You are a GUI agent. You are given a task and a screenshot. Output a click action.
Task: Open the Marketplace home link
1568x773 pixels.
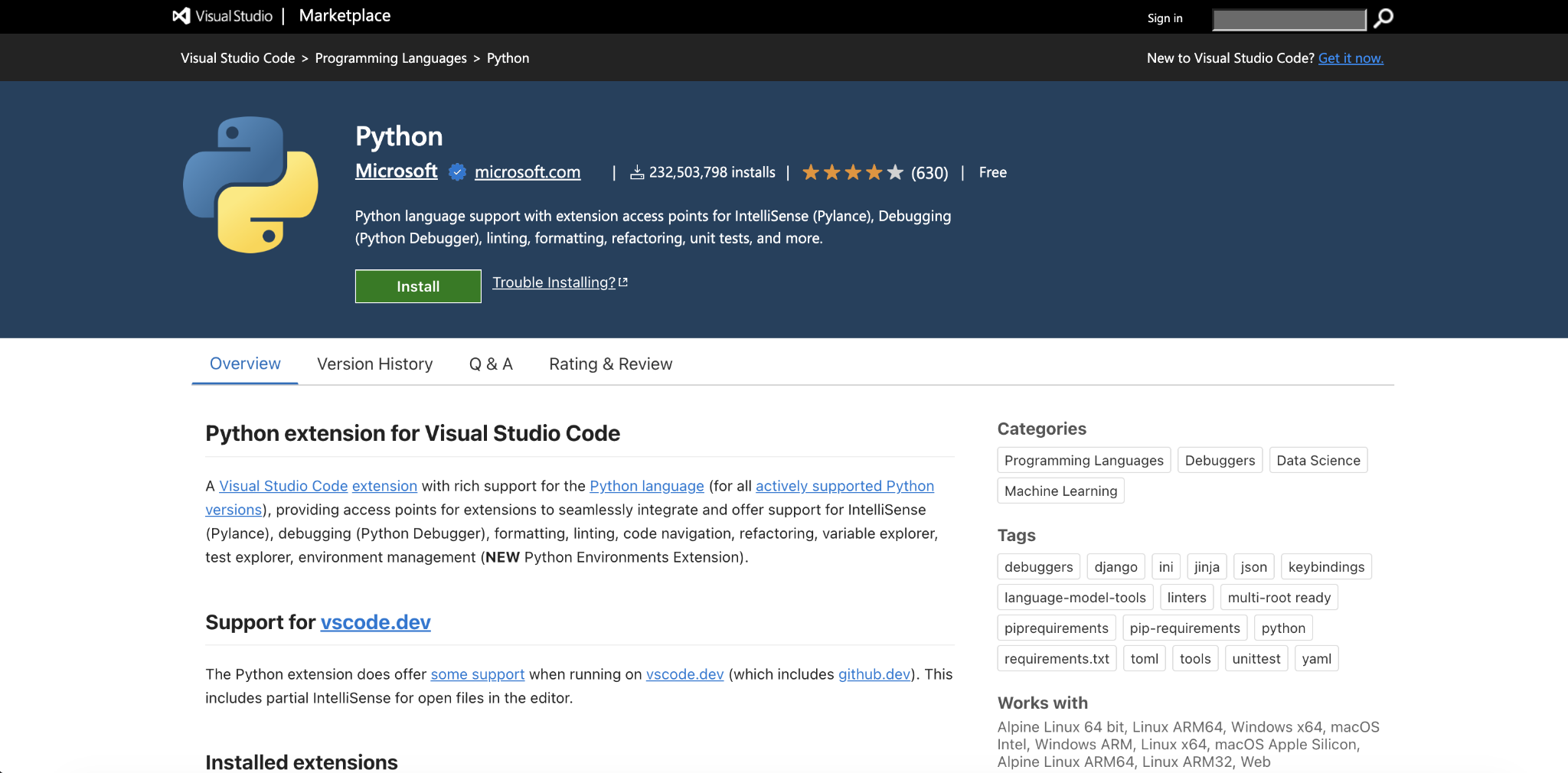coord(345,16)
